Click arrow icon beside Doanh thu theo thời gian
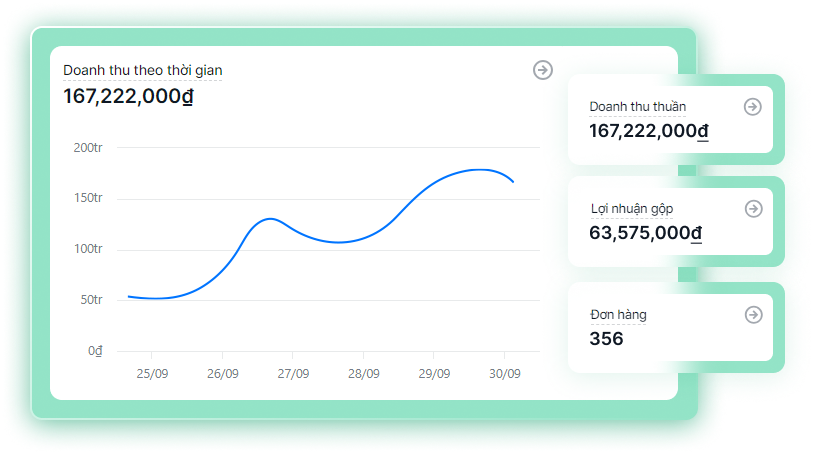The width and height of the screenshot is (815, 454). click(542, 70)
